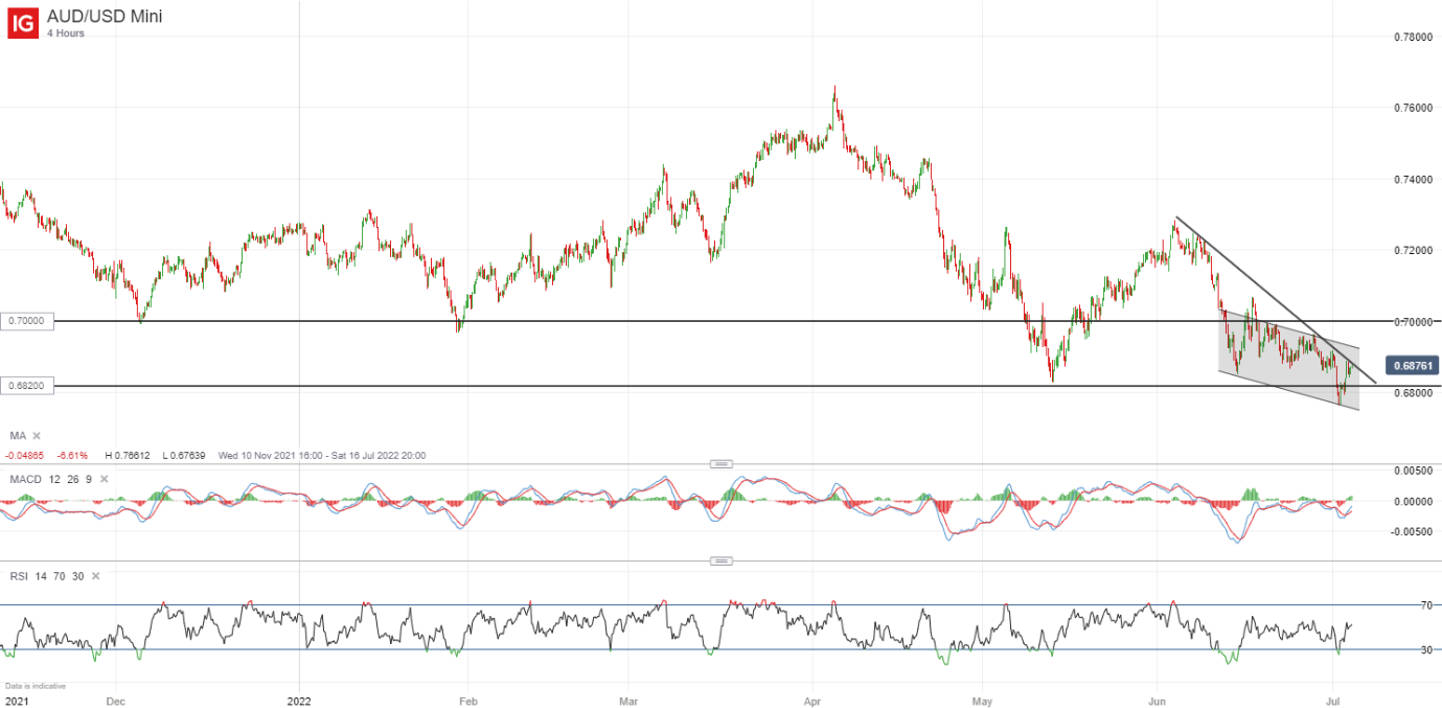Image resolution: width=1442 pixels, height=708 pixels.
Task: Select the 0.68200 price level label
Action: click(x=28, y=386)
